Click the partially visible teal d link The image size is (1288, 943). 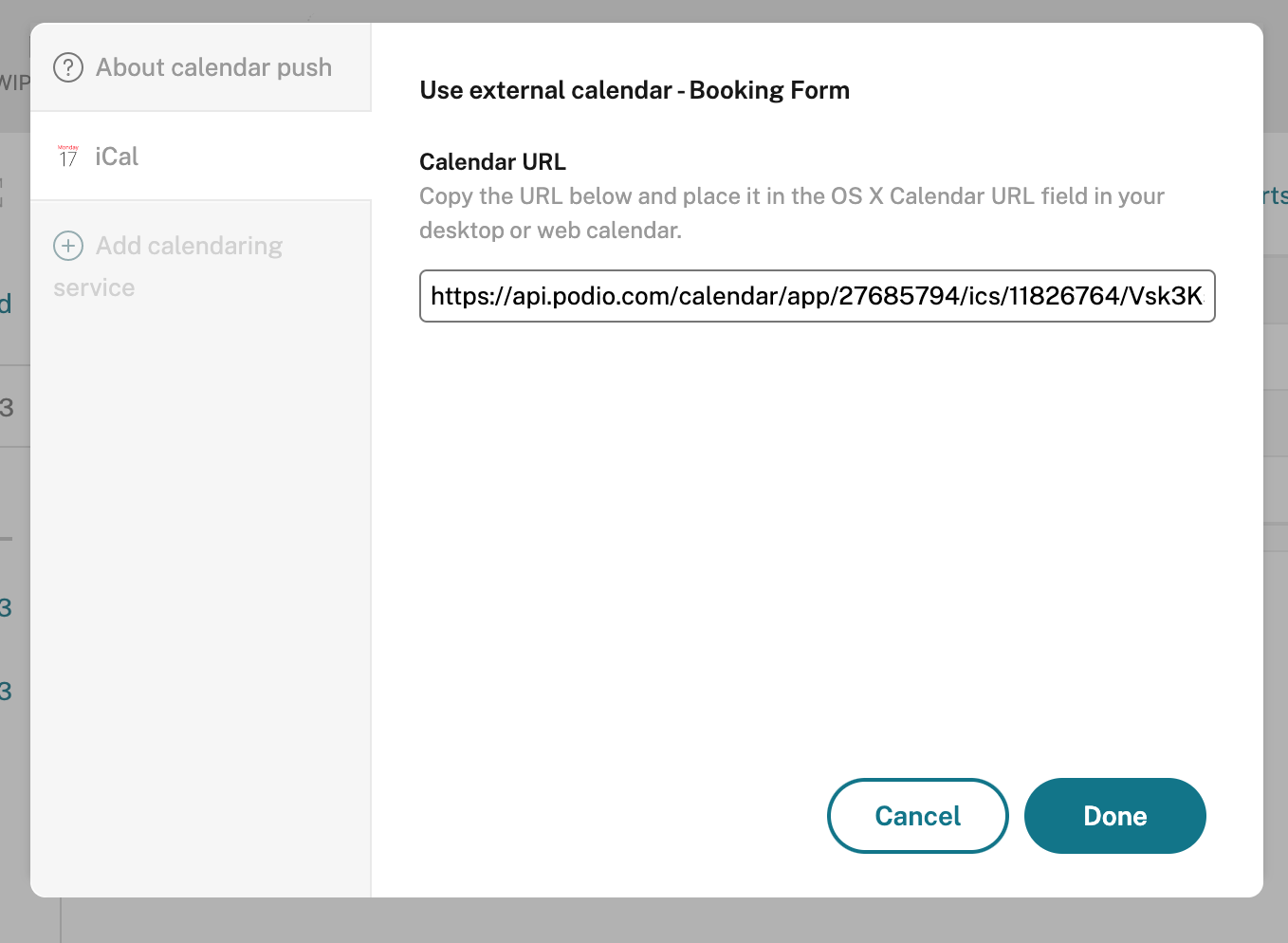(x=6, y=304)
